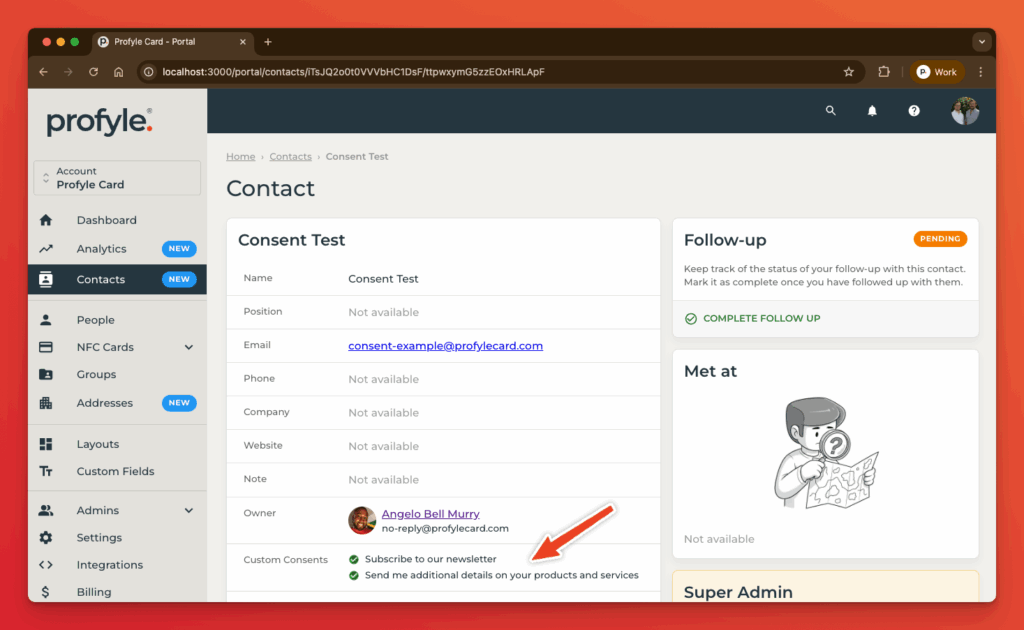
Task: Click the consent-example@profylecard.com email link
Action: [x=445, y=346]
